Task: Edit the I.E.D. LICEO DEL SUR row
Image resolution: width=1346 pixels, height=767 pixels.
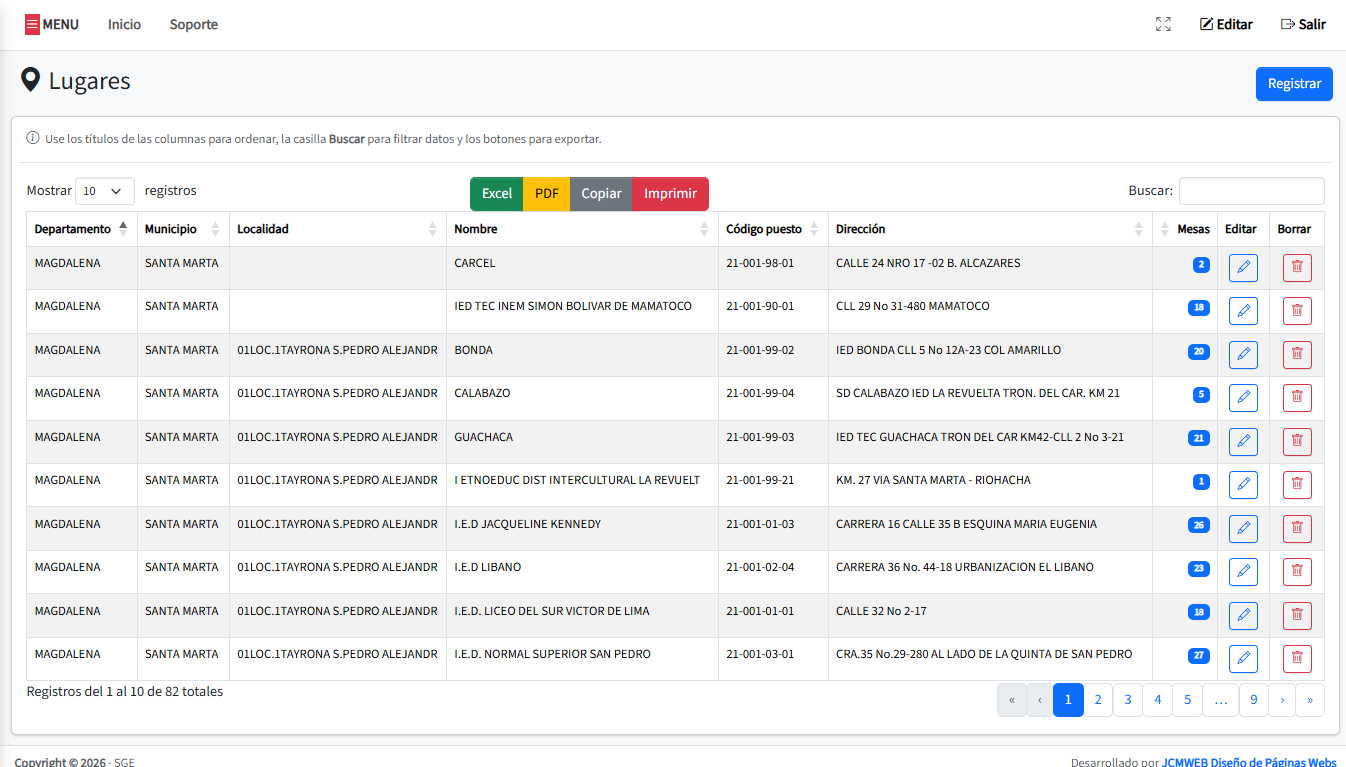Action: (x=1243, y=615)
